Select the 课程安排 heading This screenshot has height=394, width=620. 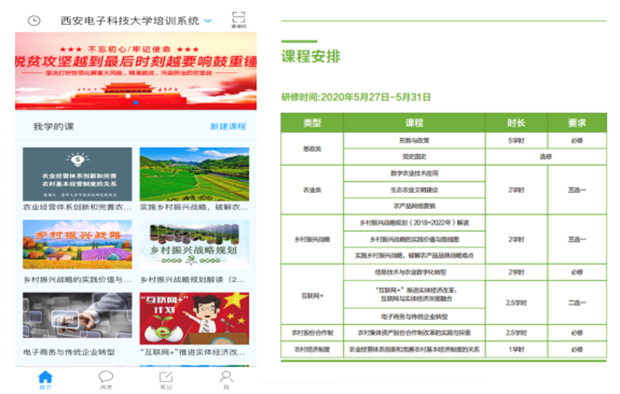(x=311, y=56)
